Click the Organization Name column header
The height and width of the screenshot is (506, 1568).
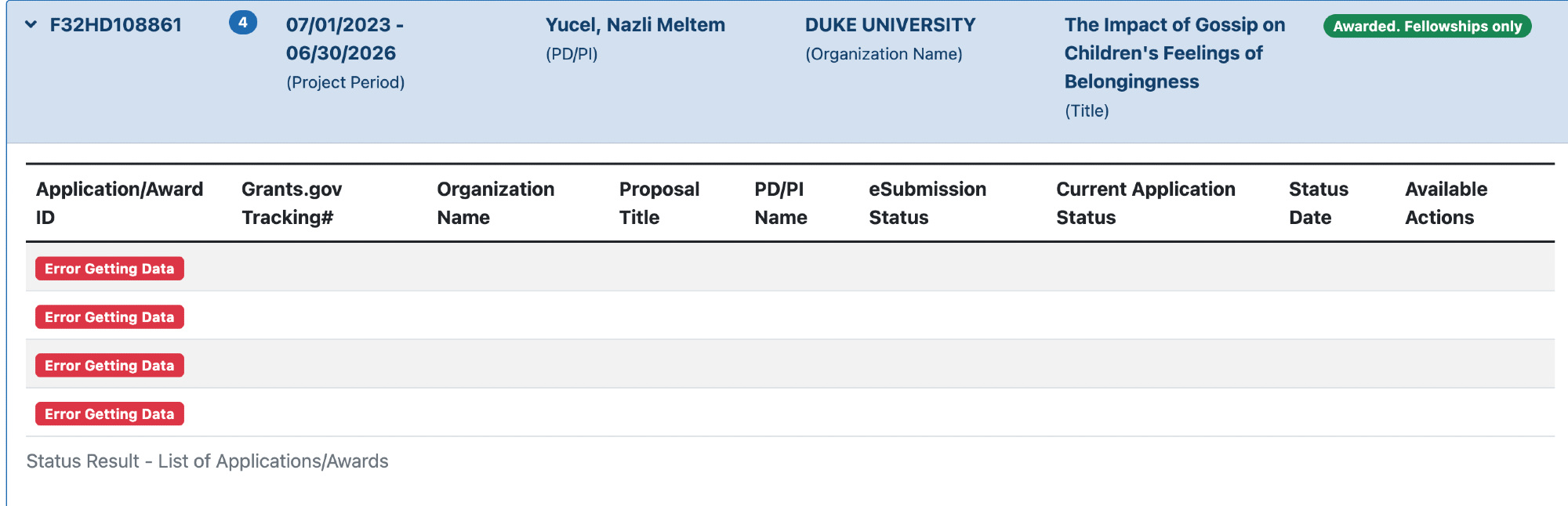point(495,203)
